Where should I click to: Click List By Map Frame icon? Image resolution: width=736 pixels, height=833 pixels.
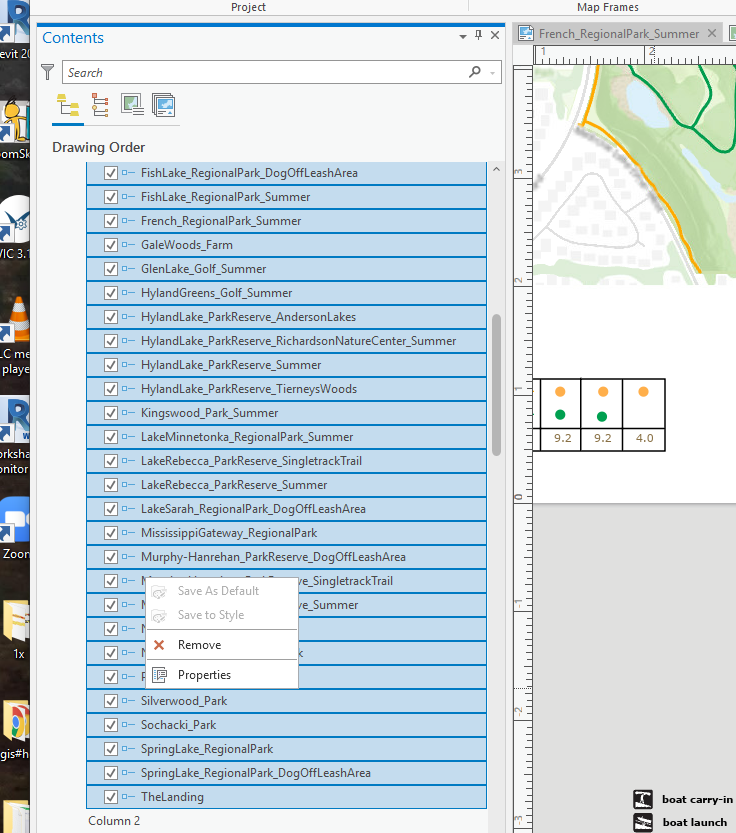click(x=132, y=105)
